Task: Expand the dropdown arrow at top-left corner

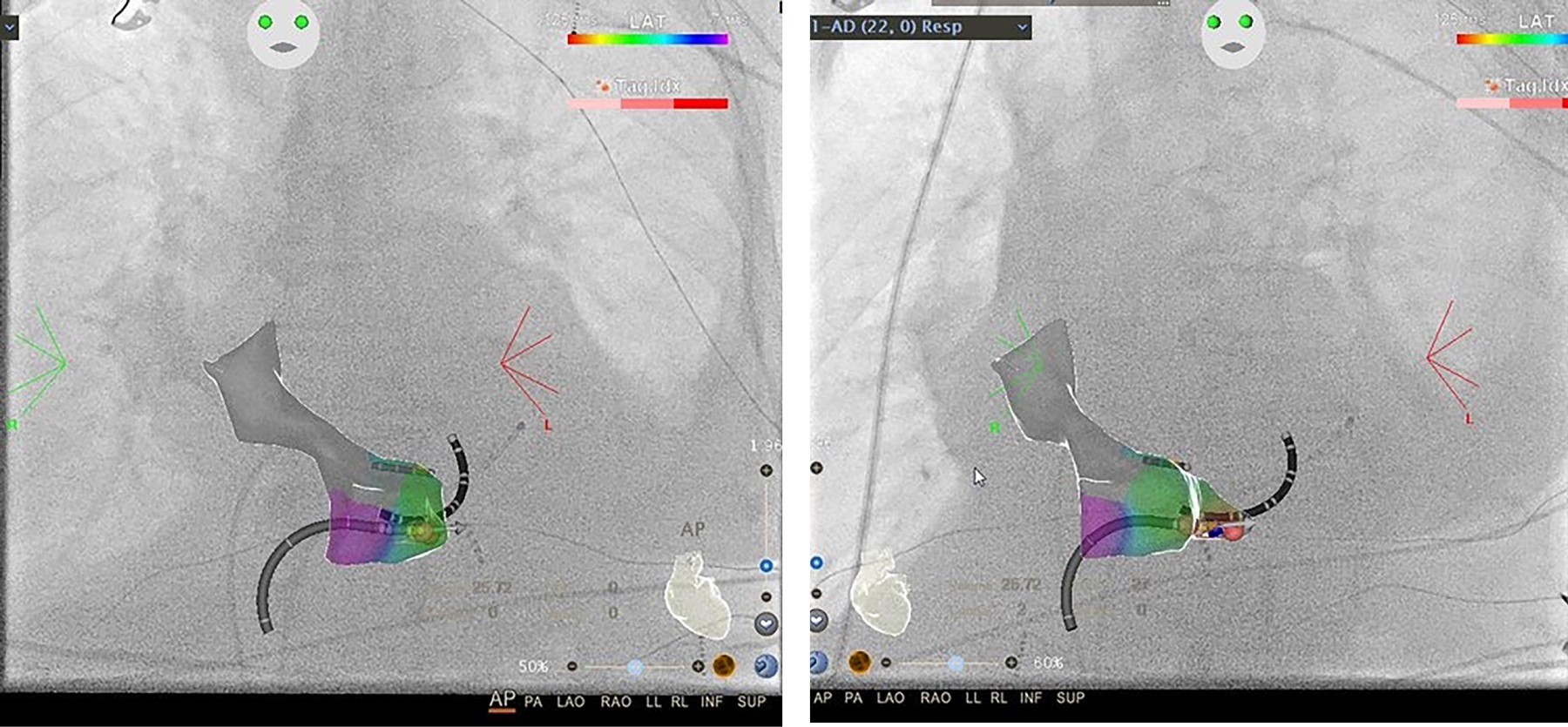Action: (9, 28)
